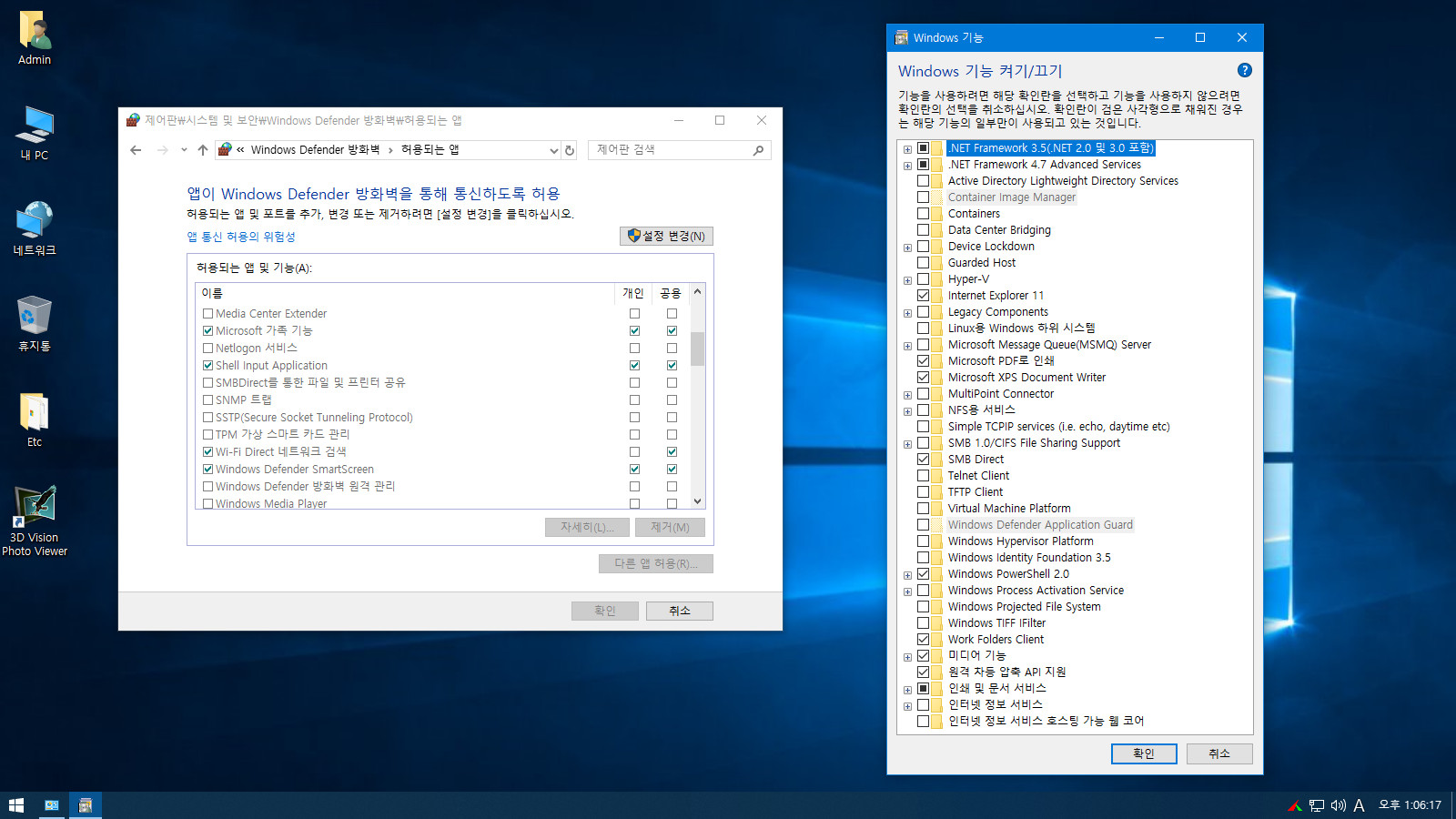1456x819 pixels.
Task: Expand the Hyper-V node
Action: [907, 280]
